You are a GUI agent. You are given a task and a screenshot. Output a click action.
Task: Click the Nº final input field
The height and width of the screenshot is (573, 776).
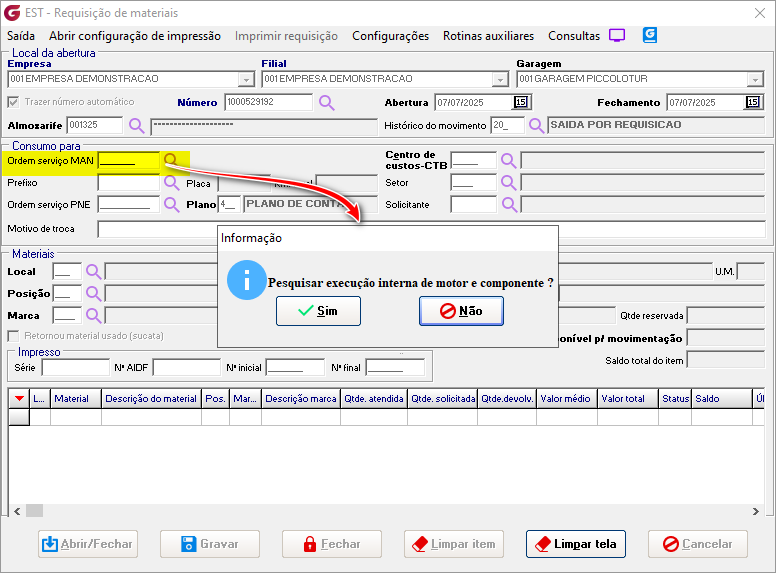(x=395, y=368)
